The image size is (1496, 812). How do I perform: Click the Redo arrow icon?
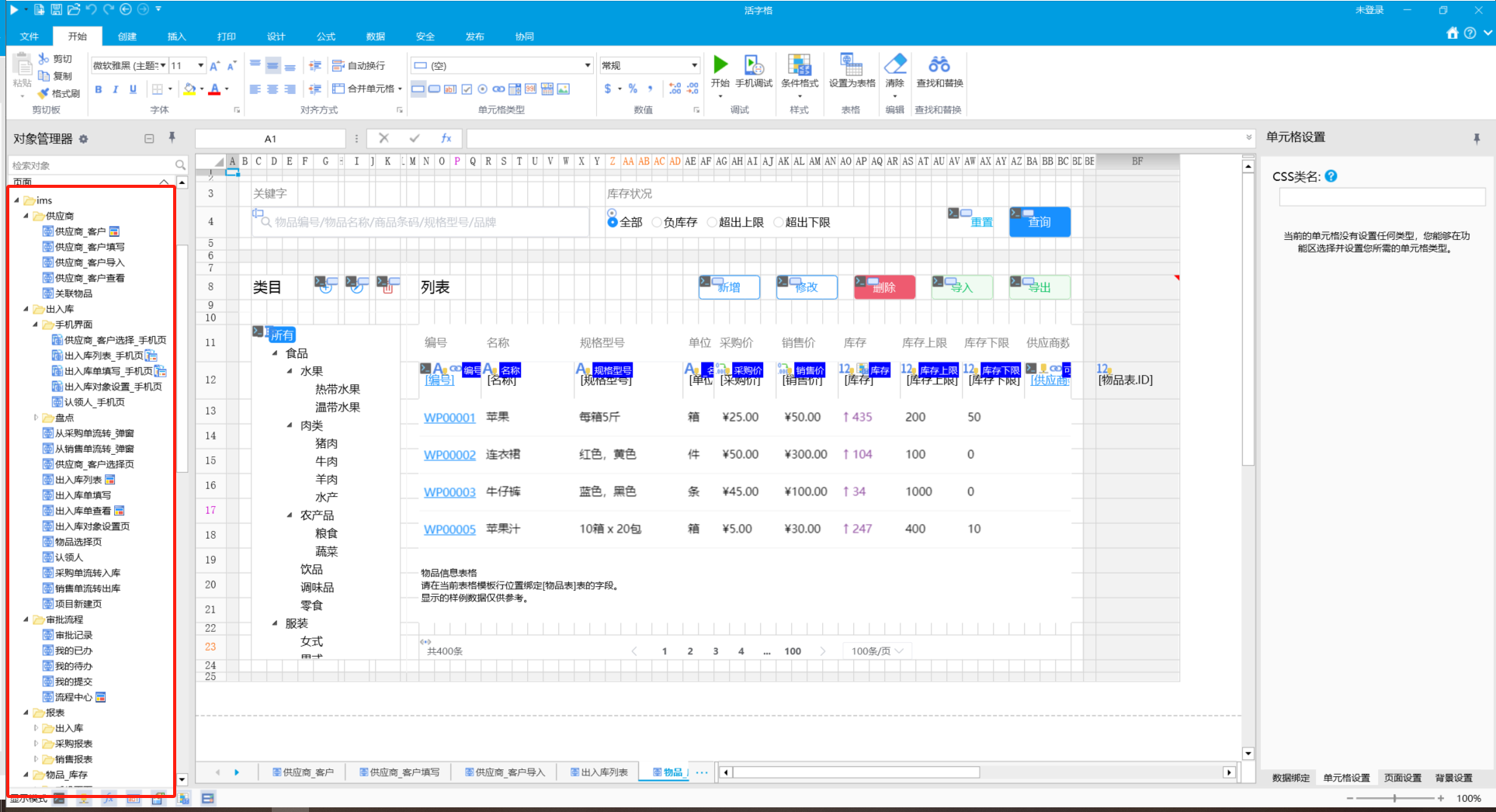pos(108,9)
